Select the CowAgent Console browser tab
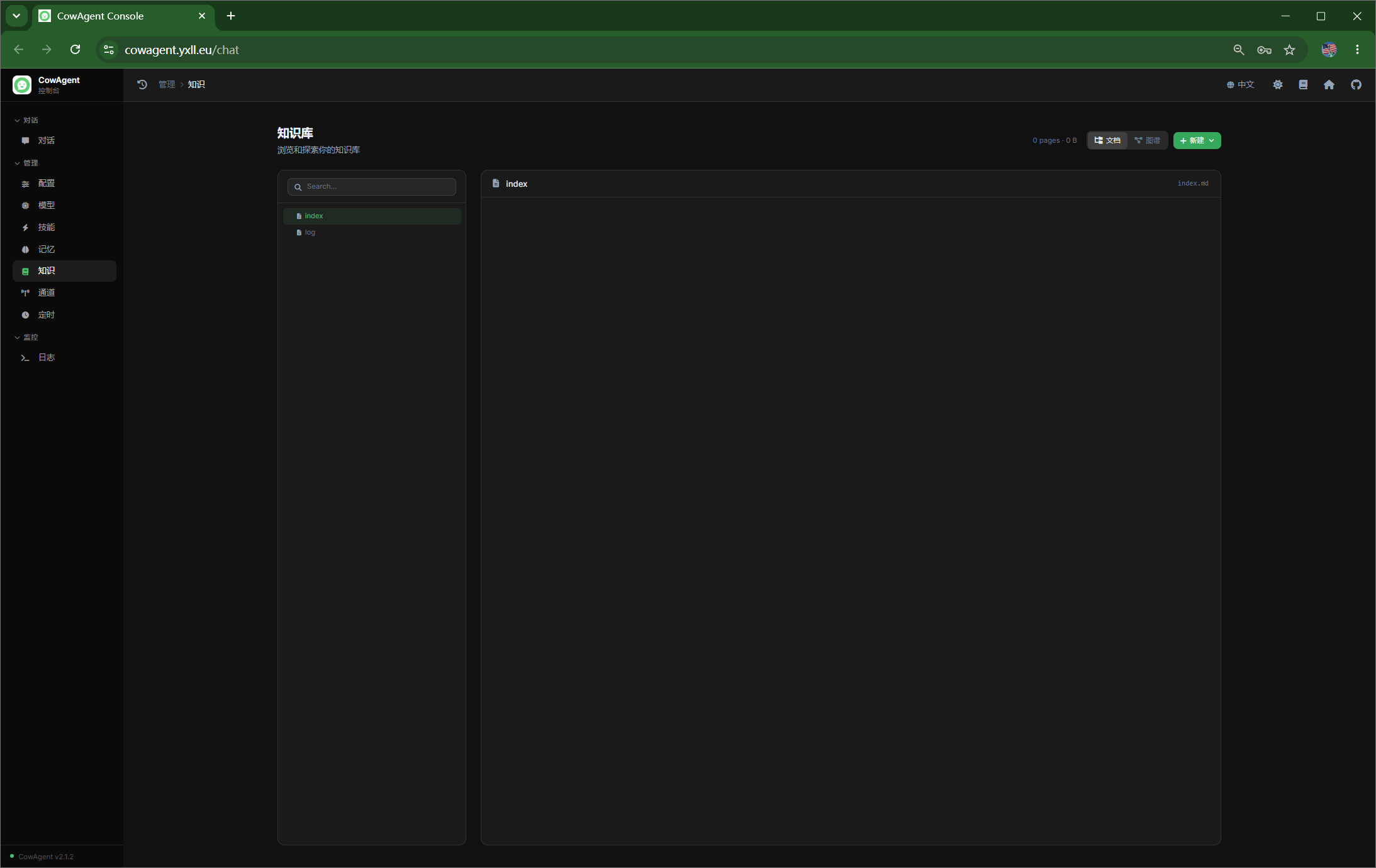Screen dimensions: 1376x868 click(x=123, y=16)
